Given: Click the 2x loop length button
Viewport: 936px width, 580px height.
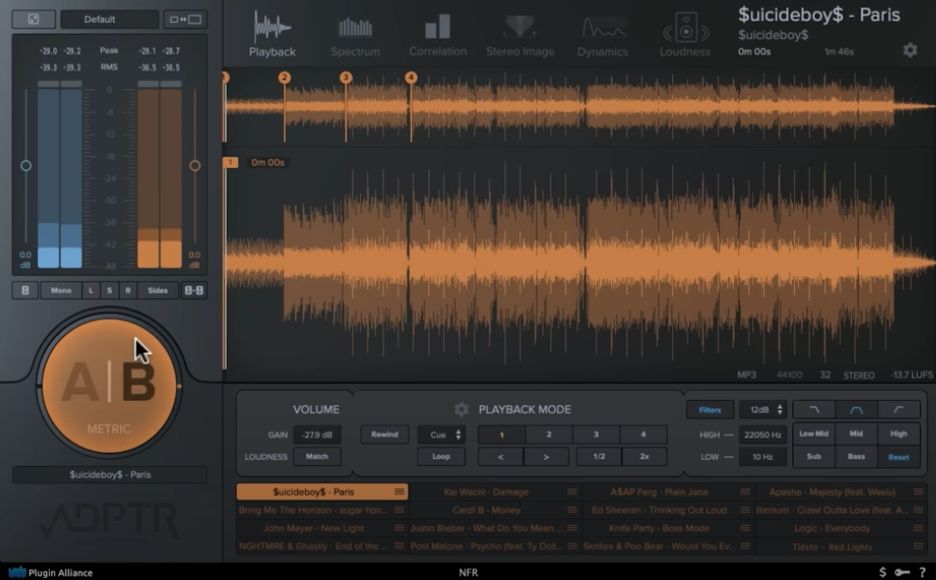Looking at the screenshot, I should tap(644, 456).
